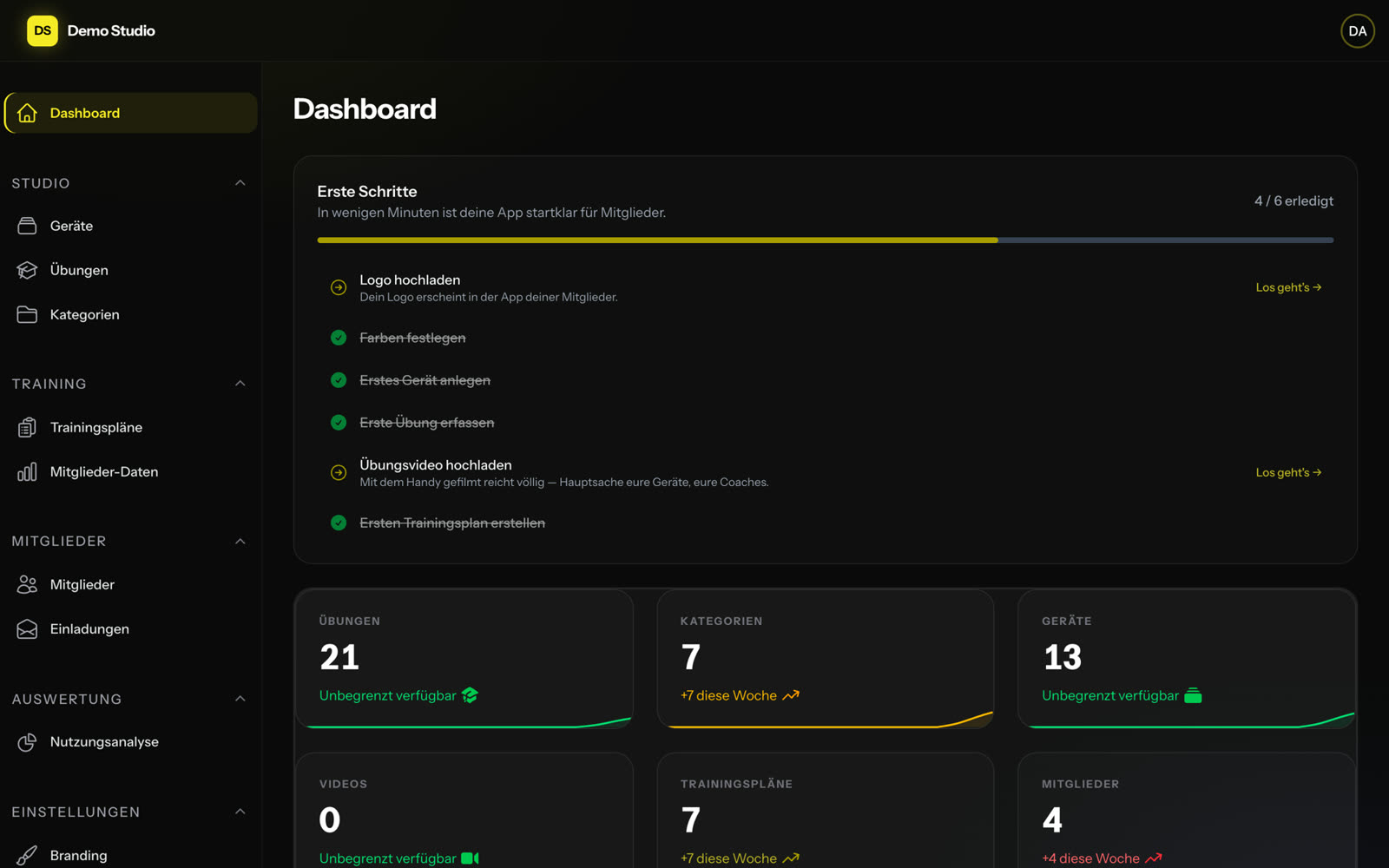Click Los geht's for Übungsvideo hochladen
1389x868 pixels.
click(x=1288, y=472)
